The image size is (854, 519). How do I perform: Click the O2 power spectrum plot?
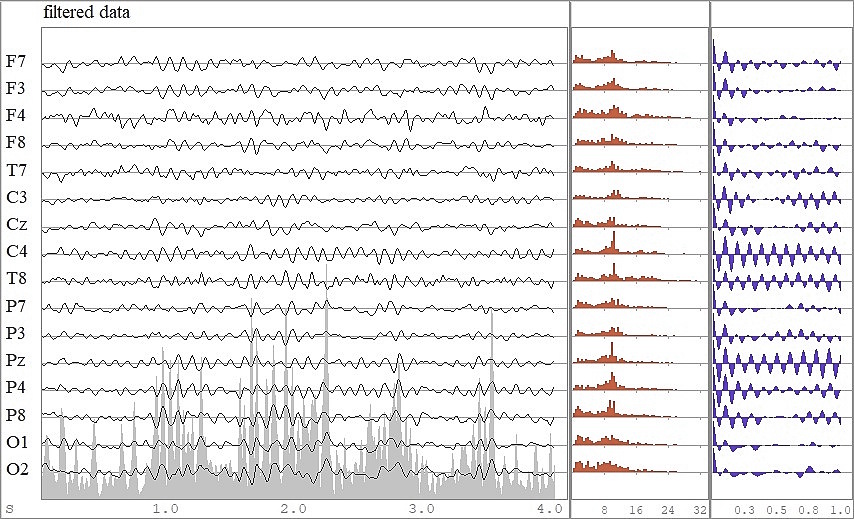point(625,466)
